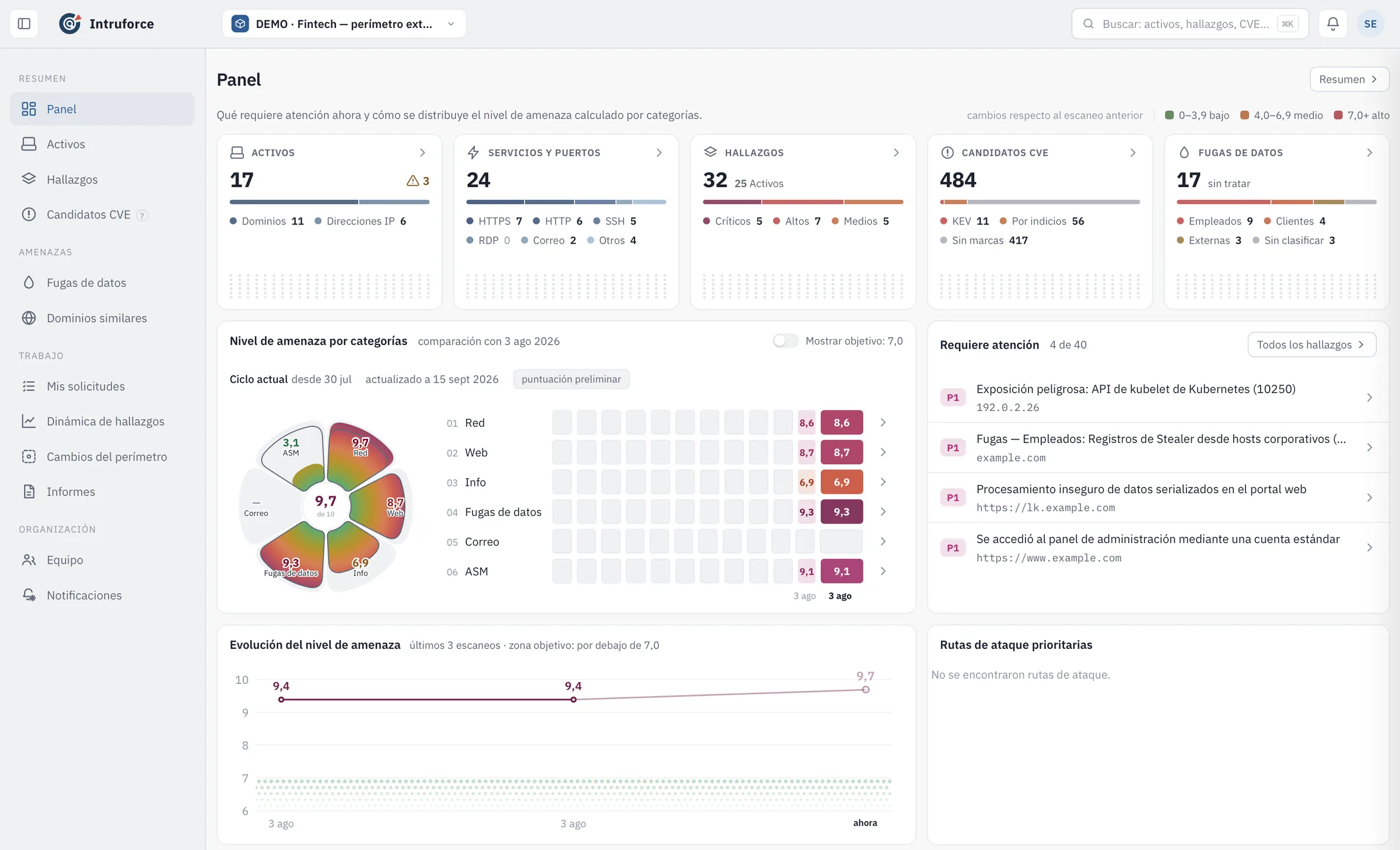The image size is (1400, 850).
Task: Open Panel in sidebar
Action: pyautogui.click(x=102, y=109)
